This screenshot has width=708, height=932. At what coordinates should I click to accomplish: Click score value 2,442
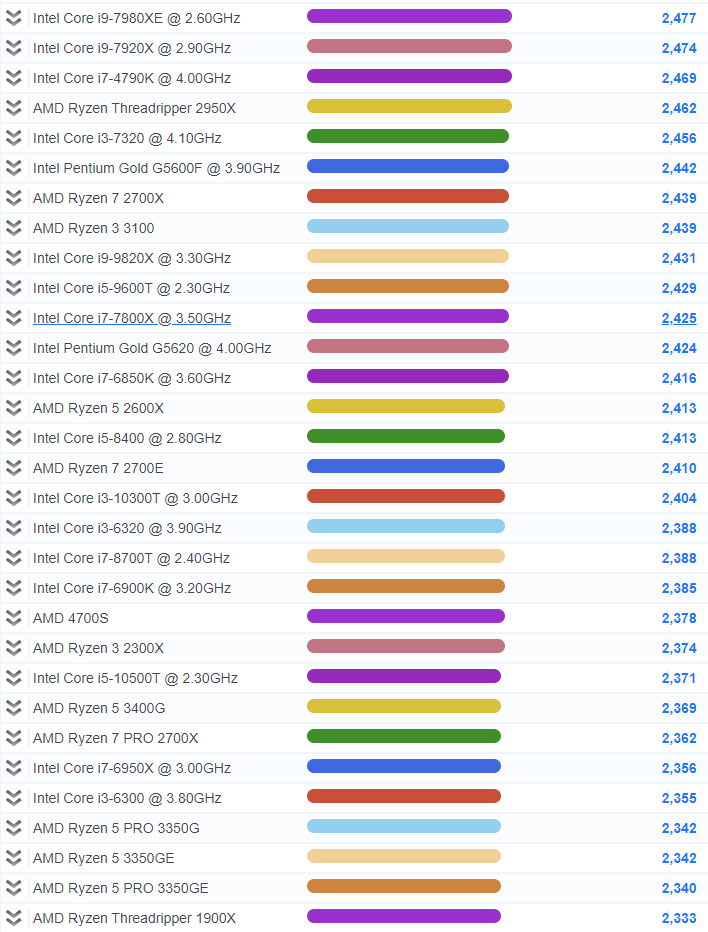[679, 168]
